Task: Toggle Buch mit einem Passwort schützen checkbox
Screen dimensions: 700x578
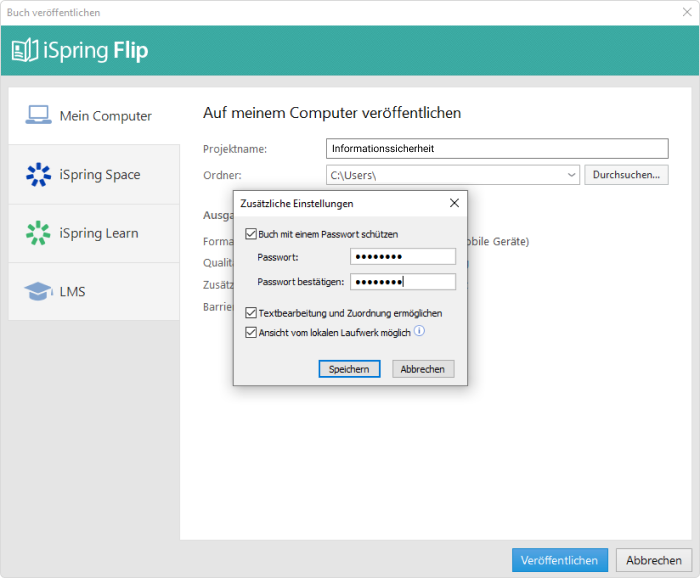Action: coord(251,234)
